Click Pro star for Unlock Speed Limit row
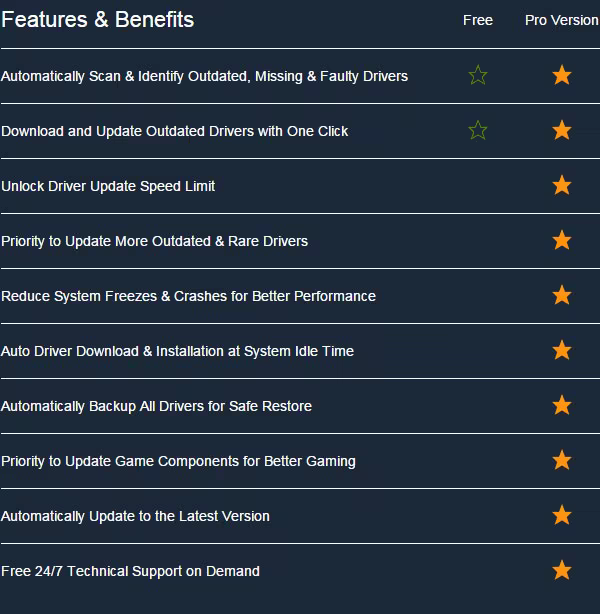600x614 pixels. (x=562, y=185)
